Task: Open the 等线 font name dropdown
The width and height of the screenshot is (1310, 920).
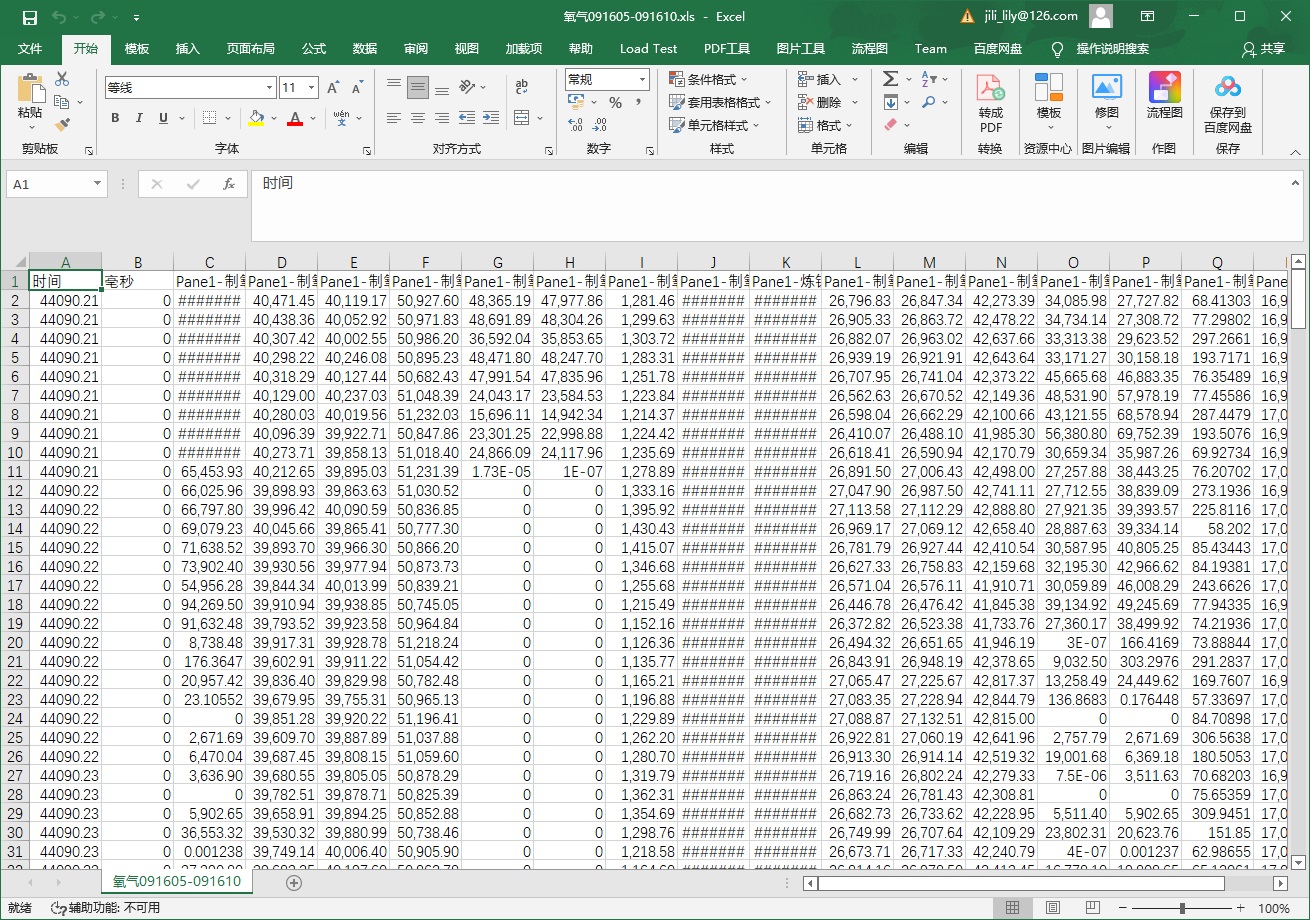Action: pos(267,88)
